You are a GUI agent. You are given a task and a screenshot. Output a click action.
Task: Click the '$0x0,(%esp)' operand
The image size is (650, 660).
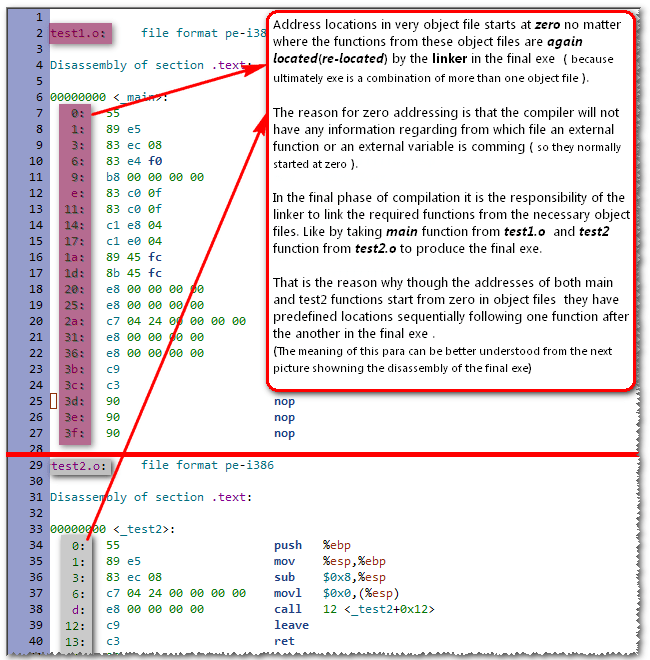coord(361,593)
